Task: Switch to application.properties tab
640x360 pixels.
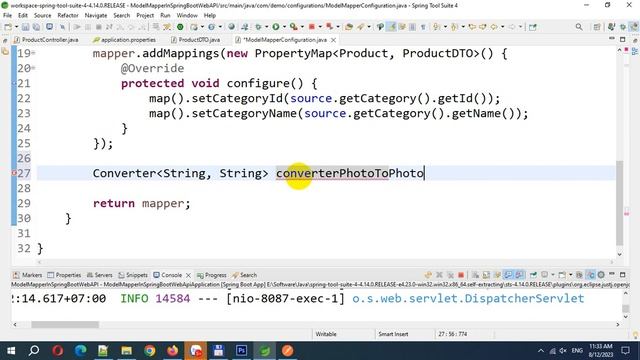Action: [124, 40]
